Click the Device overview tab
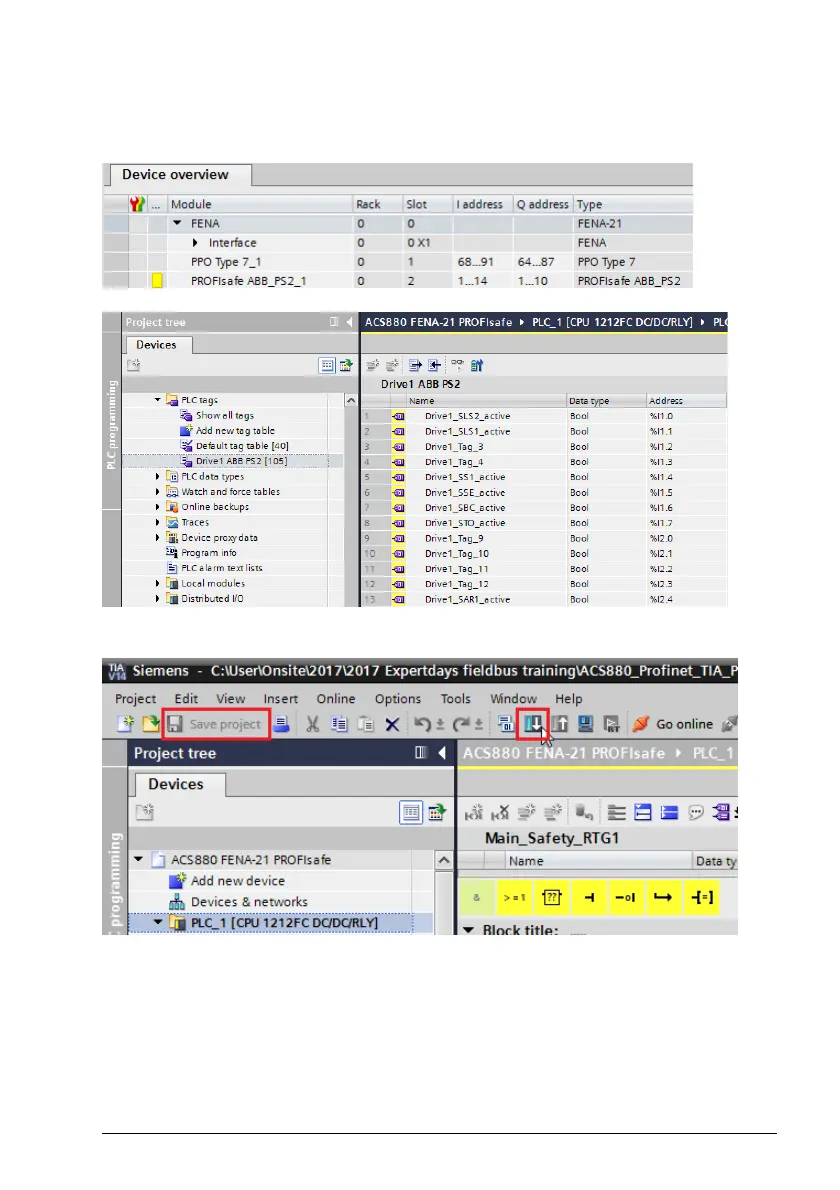This screenshot has width=840, height=1190. point(175,175)
